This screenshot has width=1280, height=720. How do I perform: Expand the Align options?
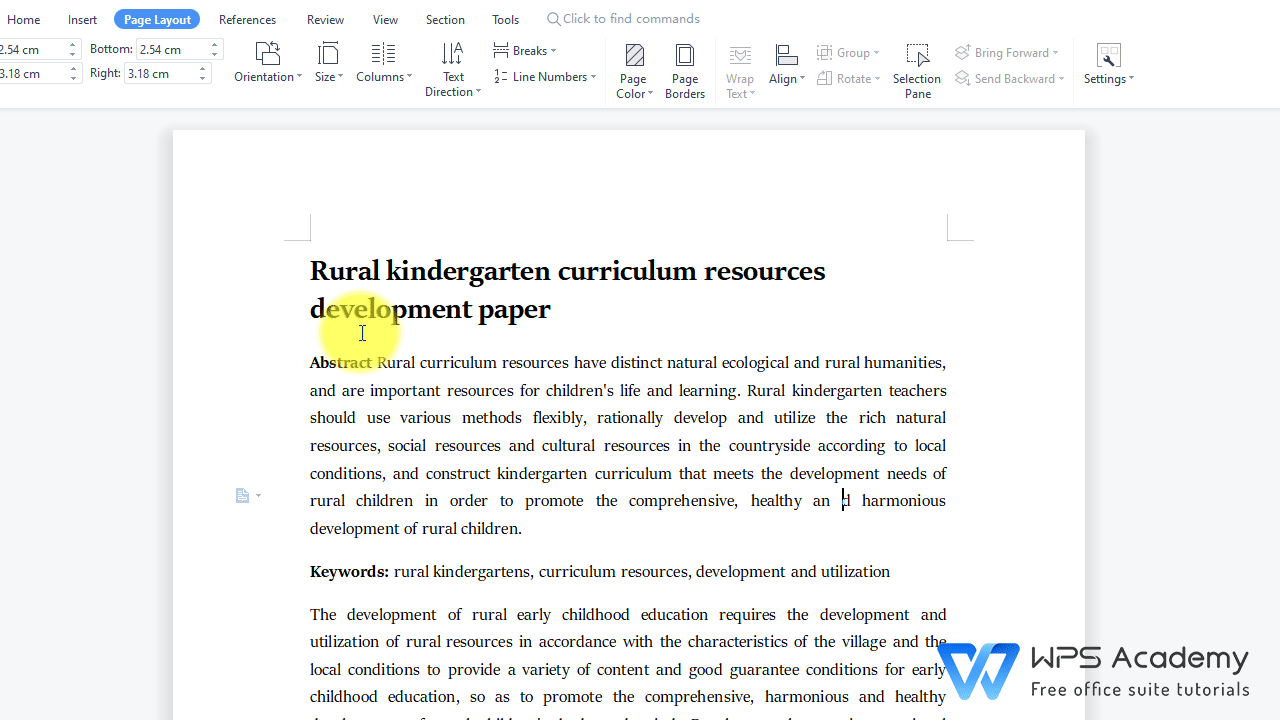pos(787,70)
